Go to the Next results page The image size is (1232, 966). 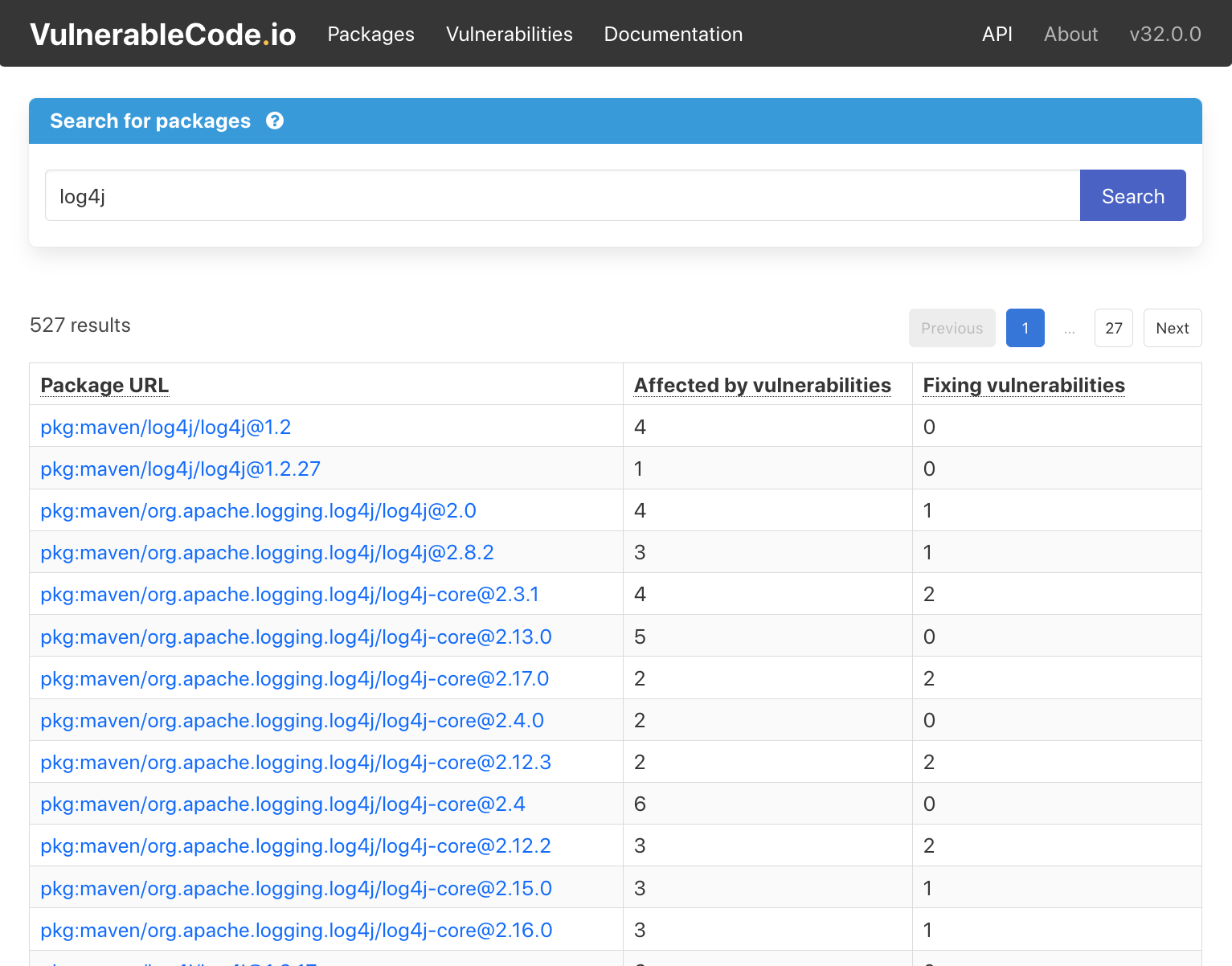[x=1172, y=328]
